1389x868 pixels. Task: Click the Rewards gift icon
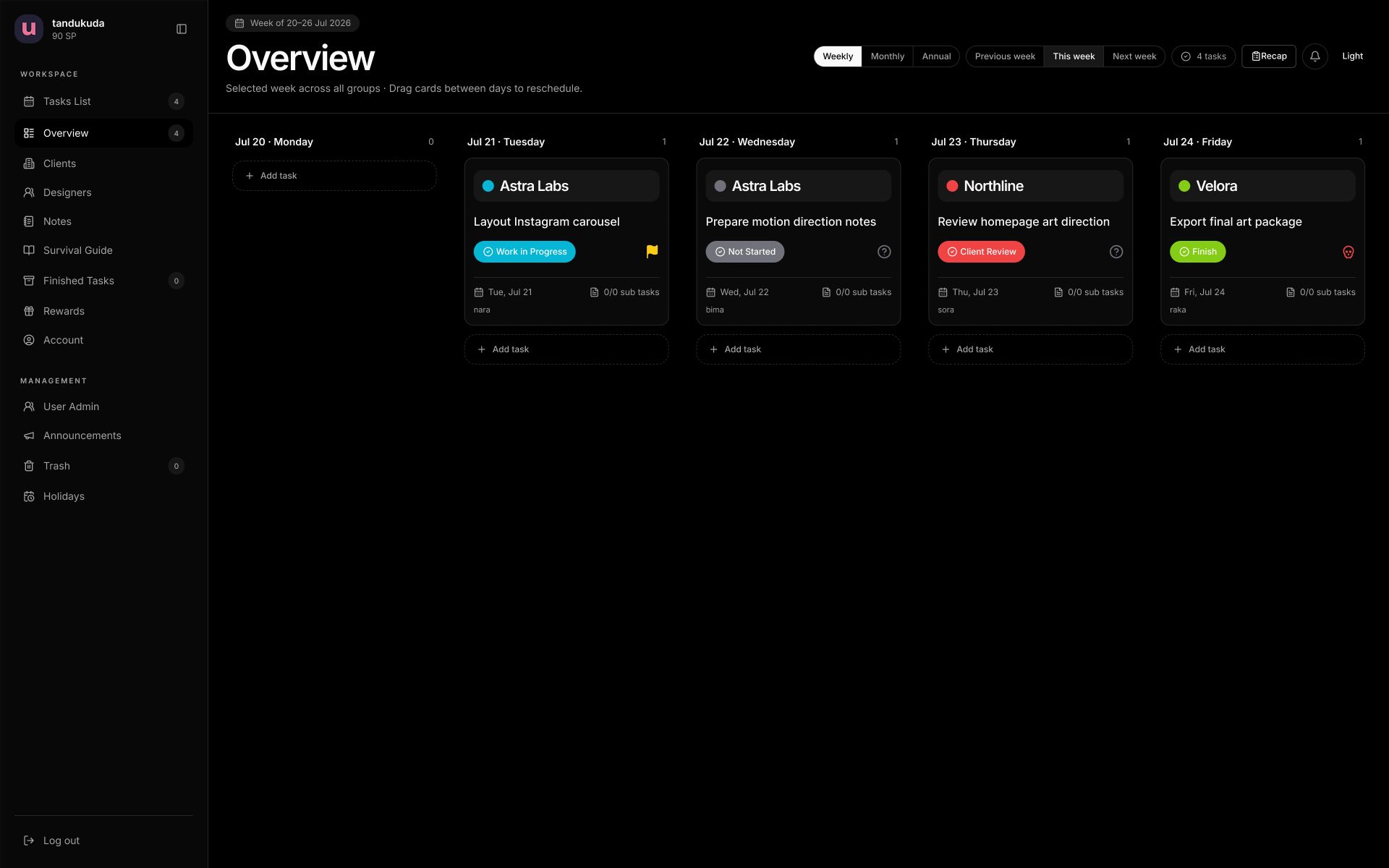pyautogui.click(x=29, y=311)
